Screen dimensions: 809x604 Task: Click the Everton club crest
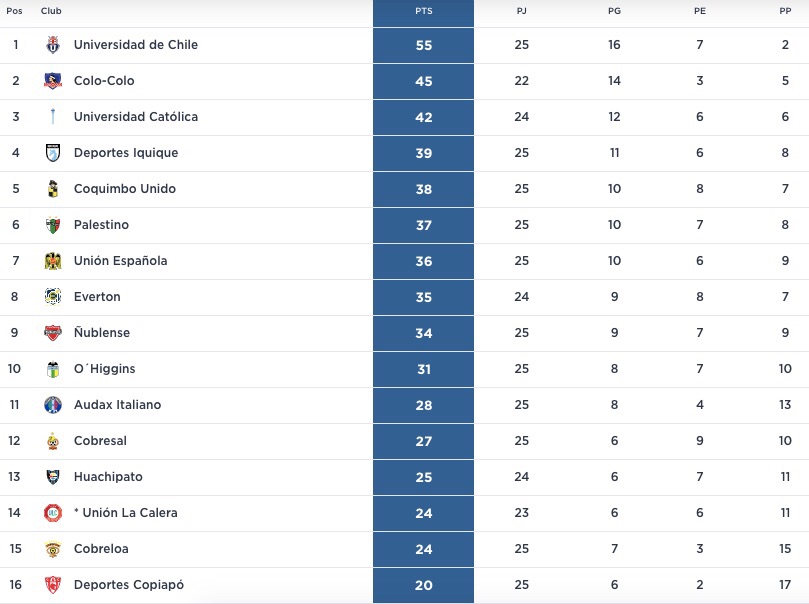click(53, 297)
